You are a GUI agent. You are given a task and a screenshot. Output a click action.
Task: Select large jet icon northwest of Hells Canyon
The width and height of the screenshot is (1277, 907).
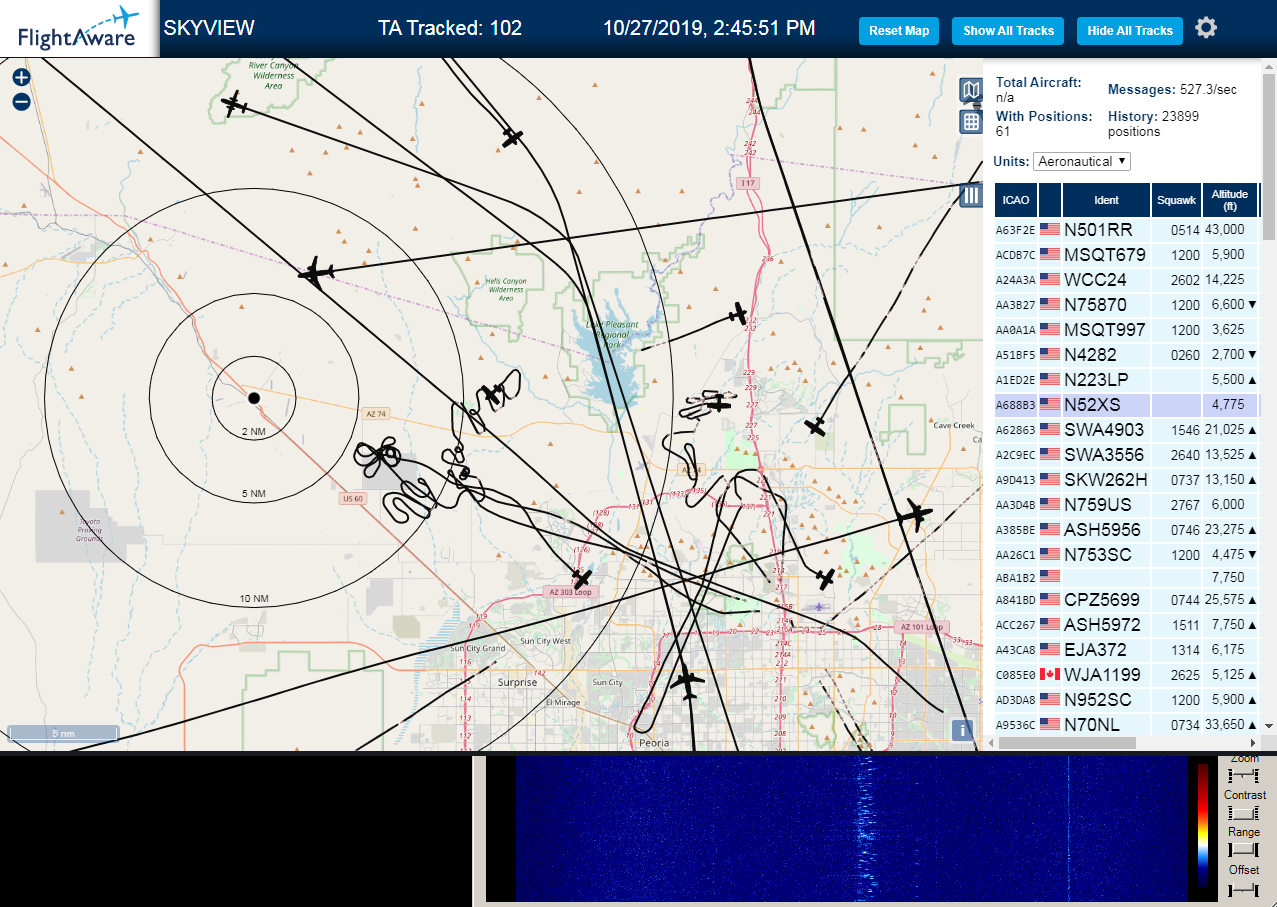(x=316, y=271)
